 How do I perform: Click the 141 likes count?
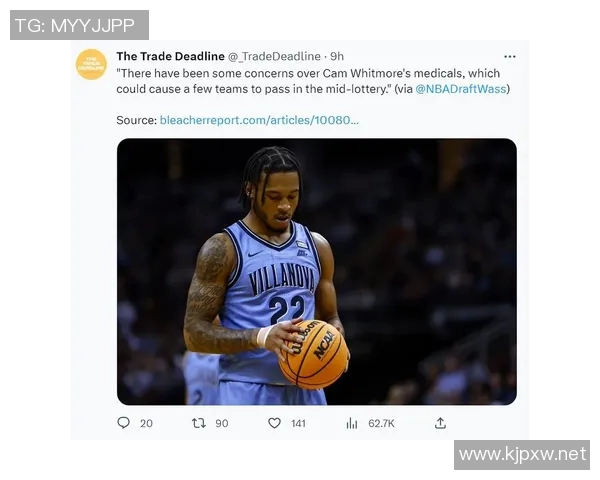(298, 423)
